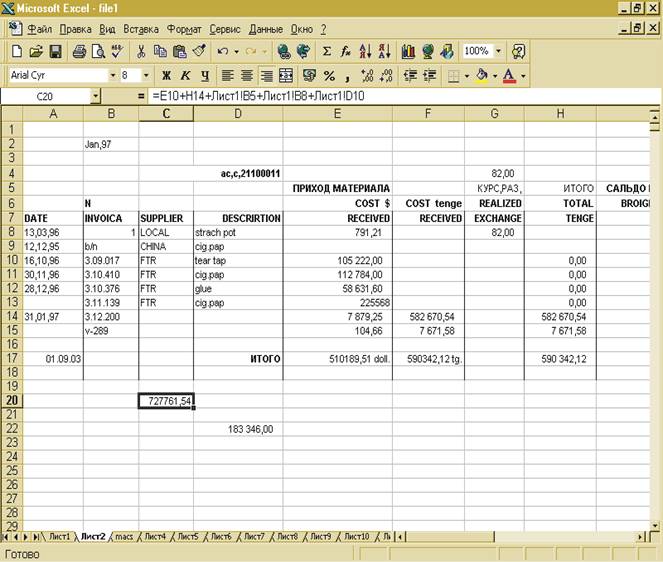Click the Print icon in toolbar

click(79, 51)
